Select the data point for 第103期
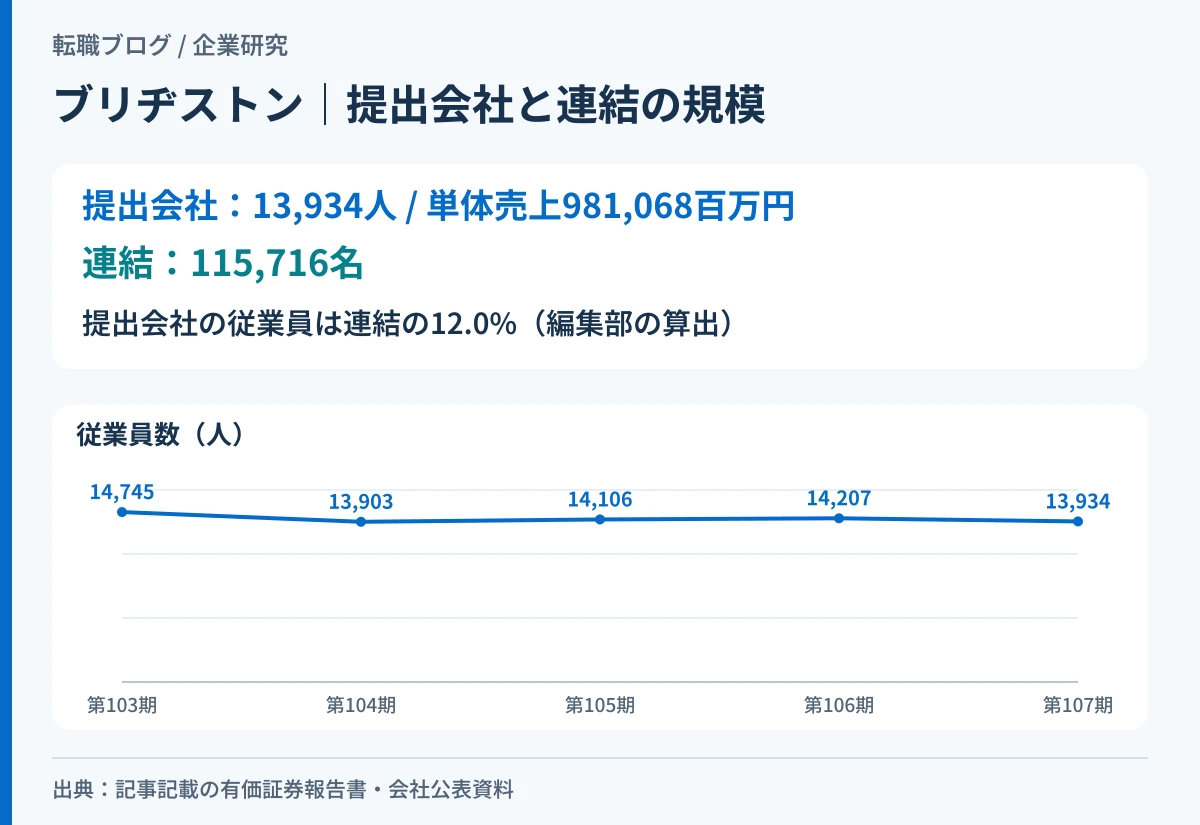The image size is (1200, 825). 122,512
